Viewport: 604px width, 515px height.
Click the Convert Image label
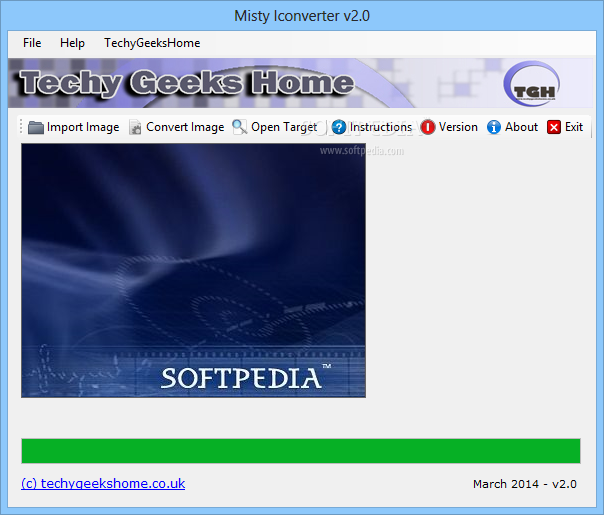point(185,127)
